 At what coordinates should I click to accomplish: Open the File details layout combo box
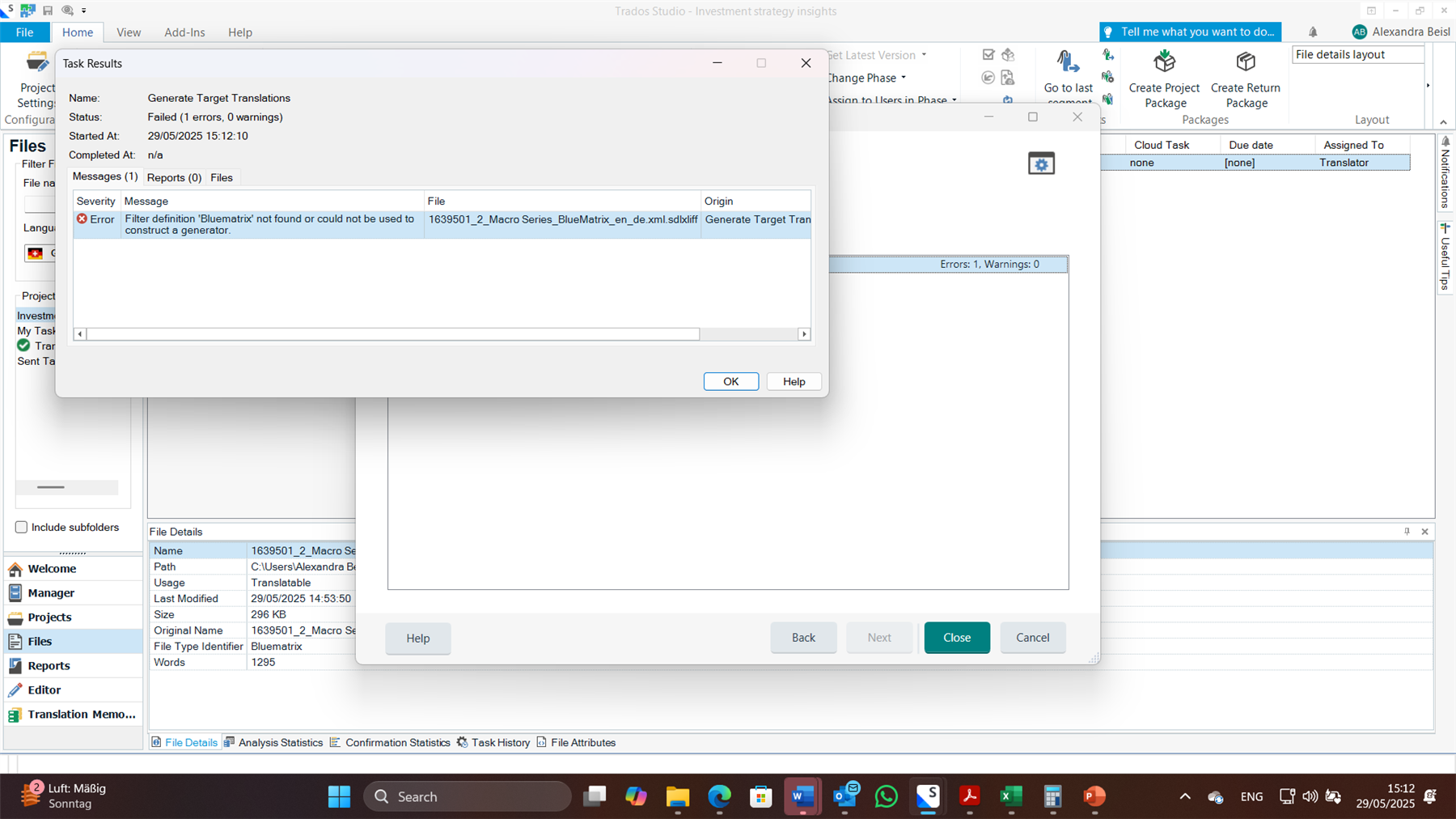click(x=1358, y=54)
